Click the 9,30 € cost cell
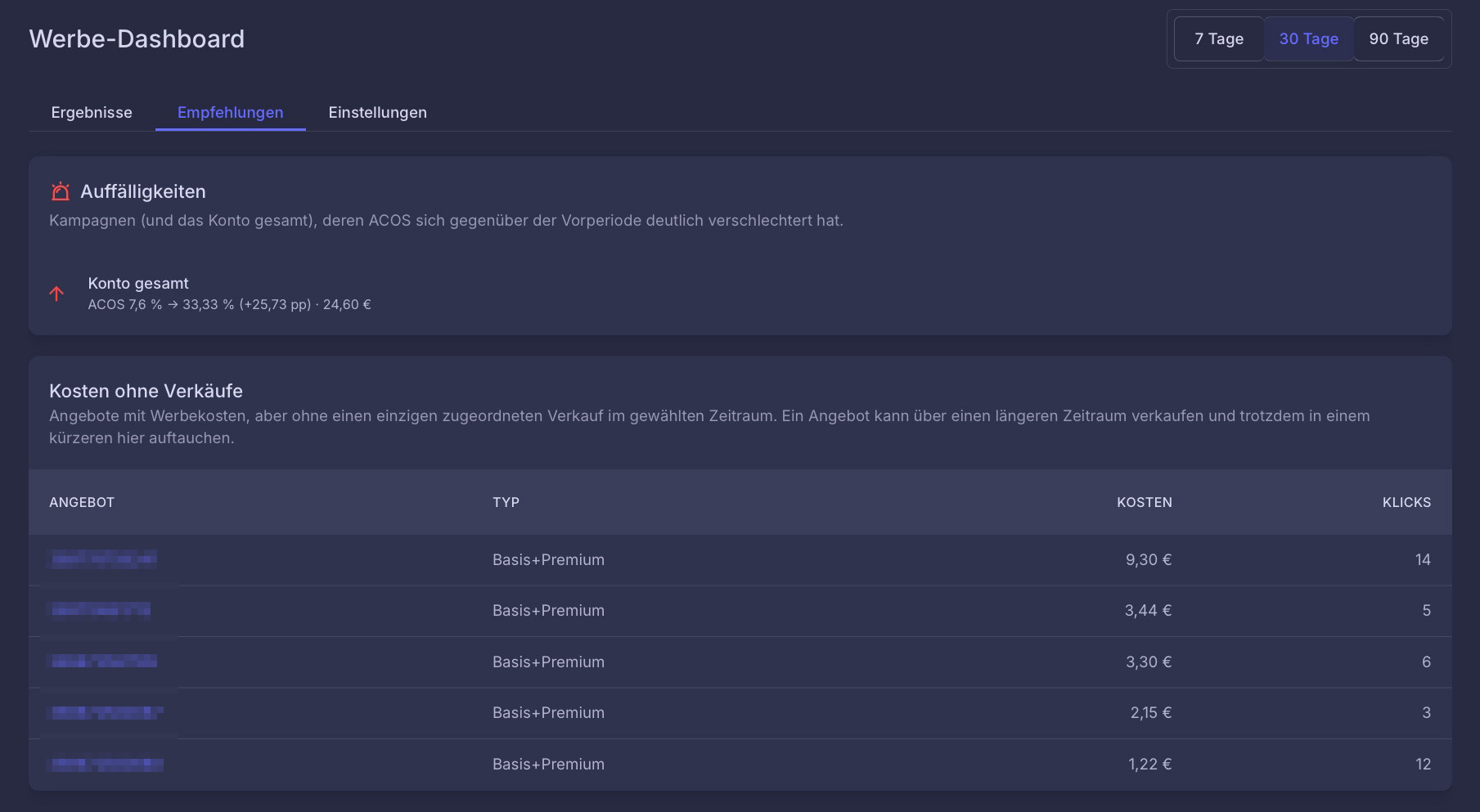This screenshot has height=812, width=1480. click(1149, 559)
